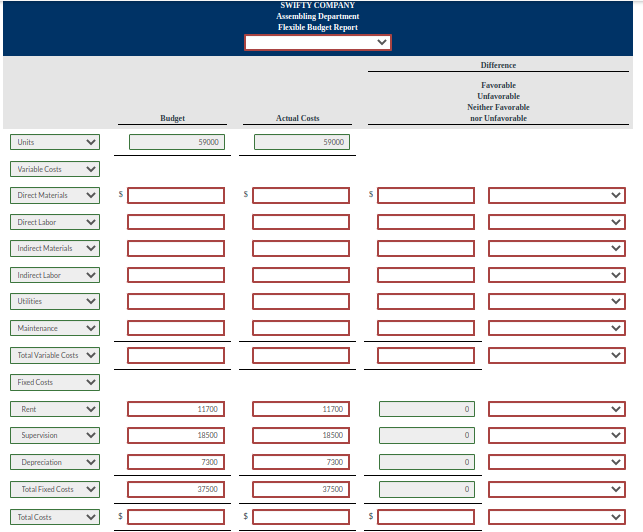Click Depreciation Budget field showing 7300
This screenshot has width=643, height=532.
click(176, 462)
